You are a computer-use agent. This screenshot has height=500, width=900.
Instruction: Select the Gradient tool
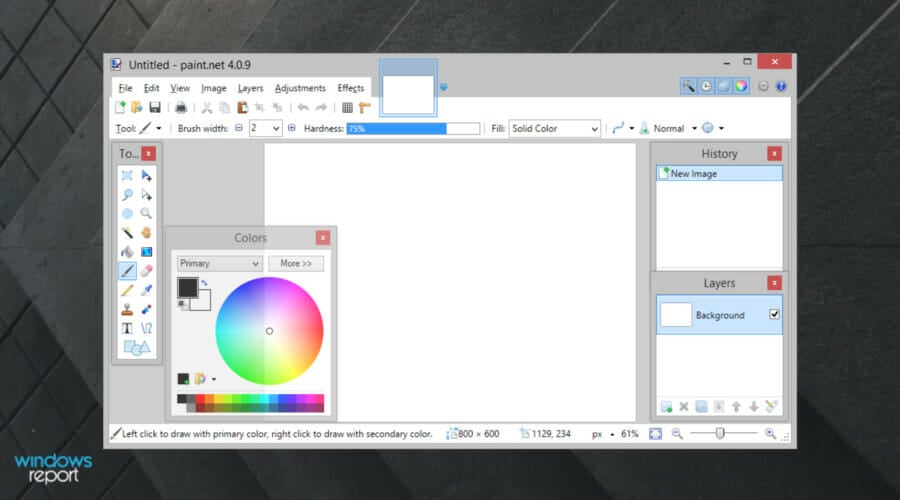coord(146,252)
